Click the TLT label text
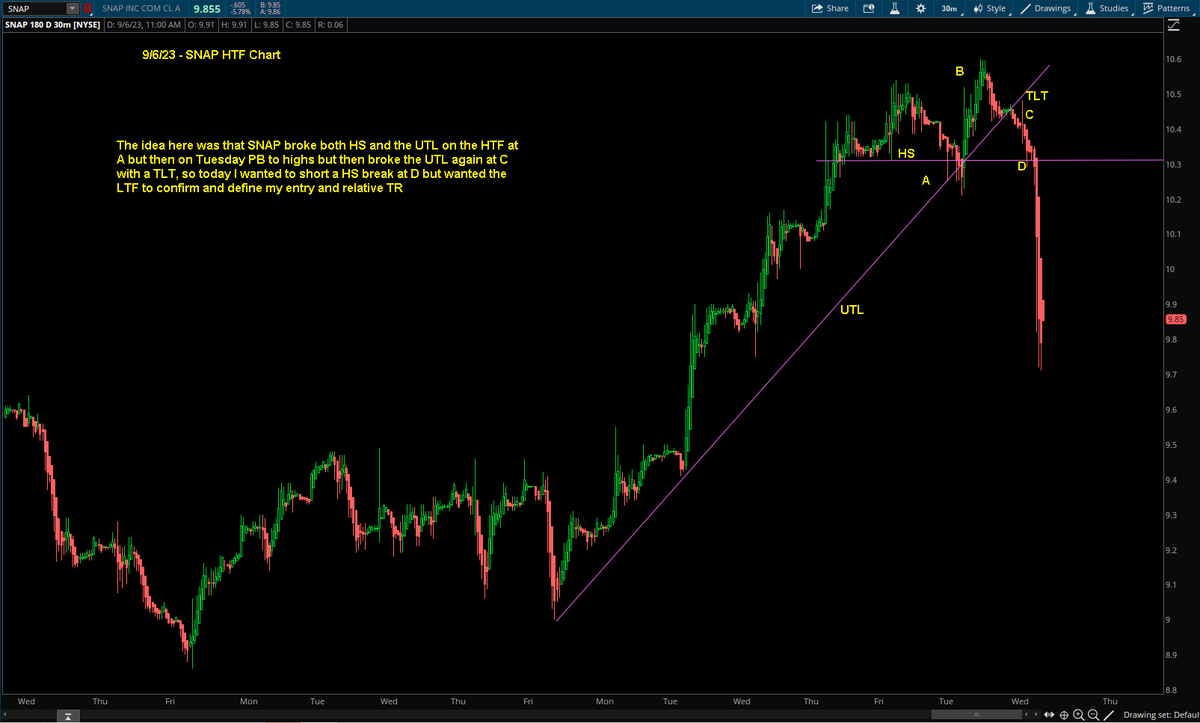 [x=1036, y=96]
